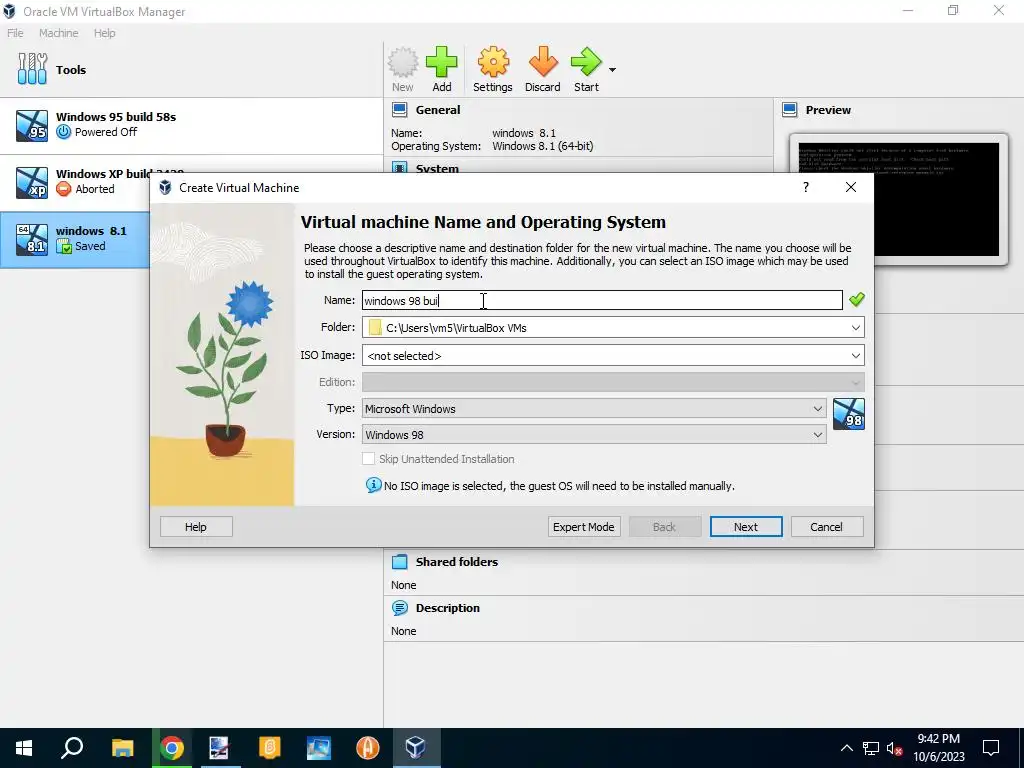Open taskbar search magnifier
Image resolution: width=1024 pixels, height=768 pixels.
pyautogui.click(x=72, y=748)
